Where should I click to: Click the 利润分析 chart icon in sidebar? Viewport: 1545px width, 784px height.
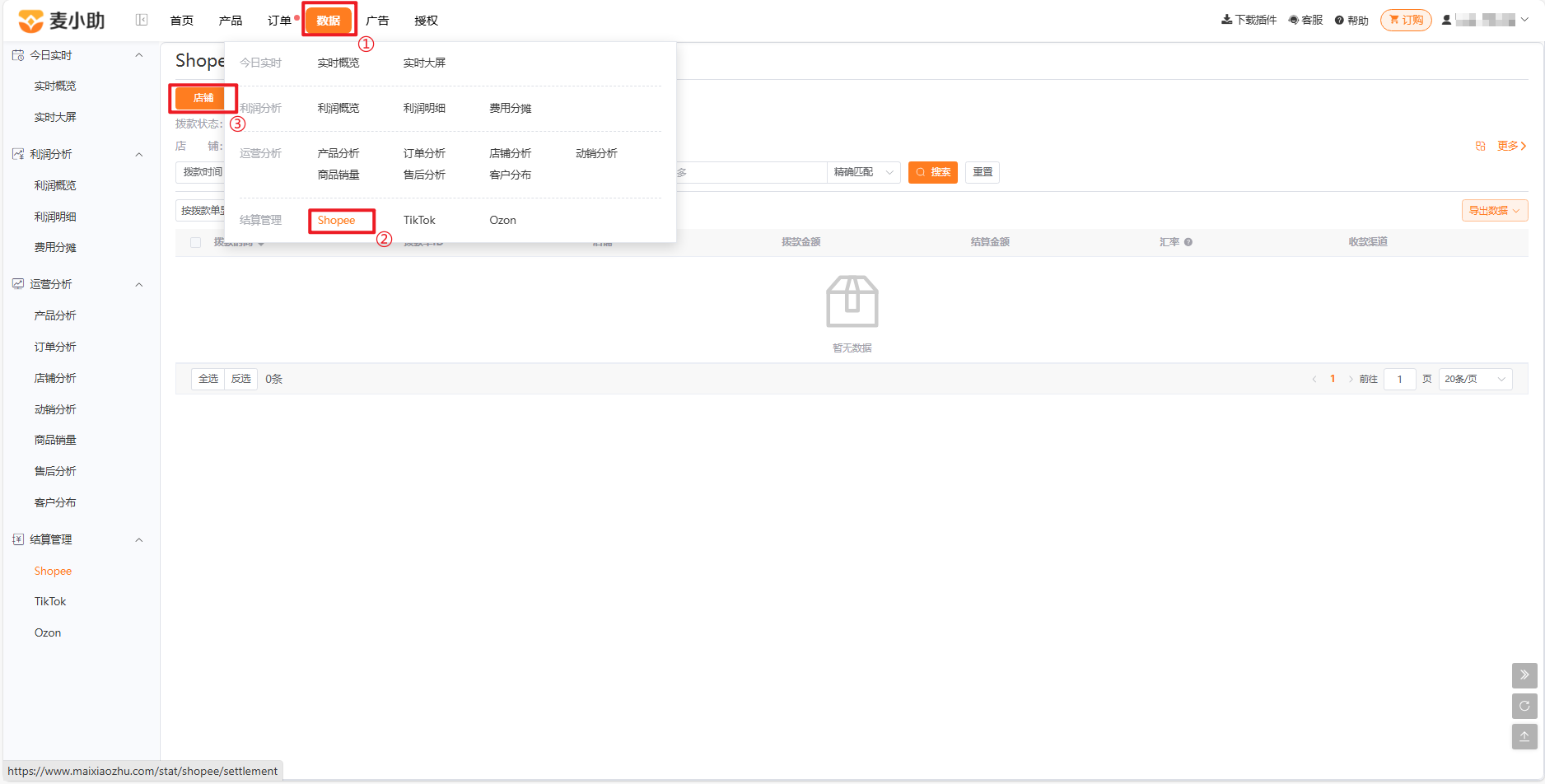tap(18, 154)
